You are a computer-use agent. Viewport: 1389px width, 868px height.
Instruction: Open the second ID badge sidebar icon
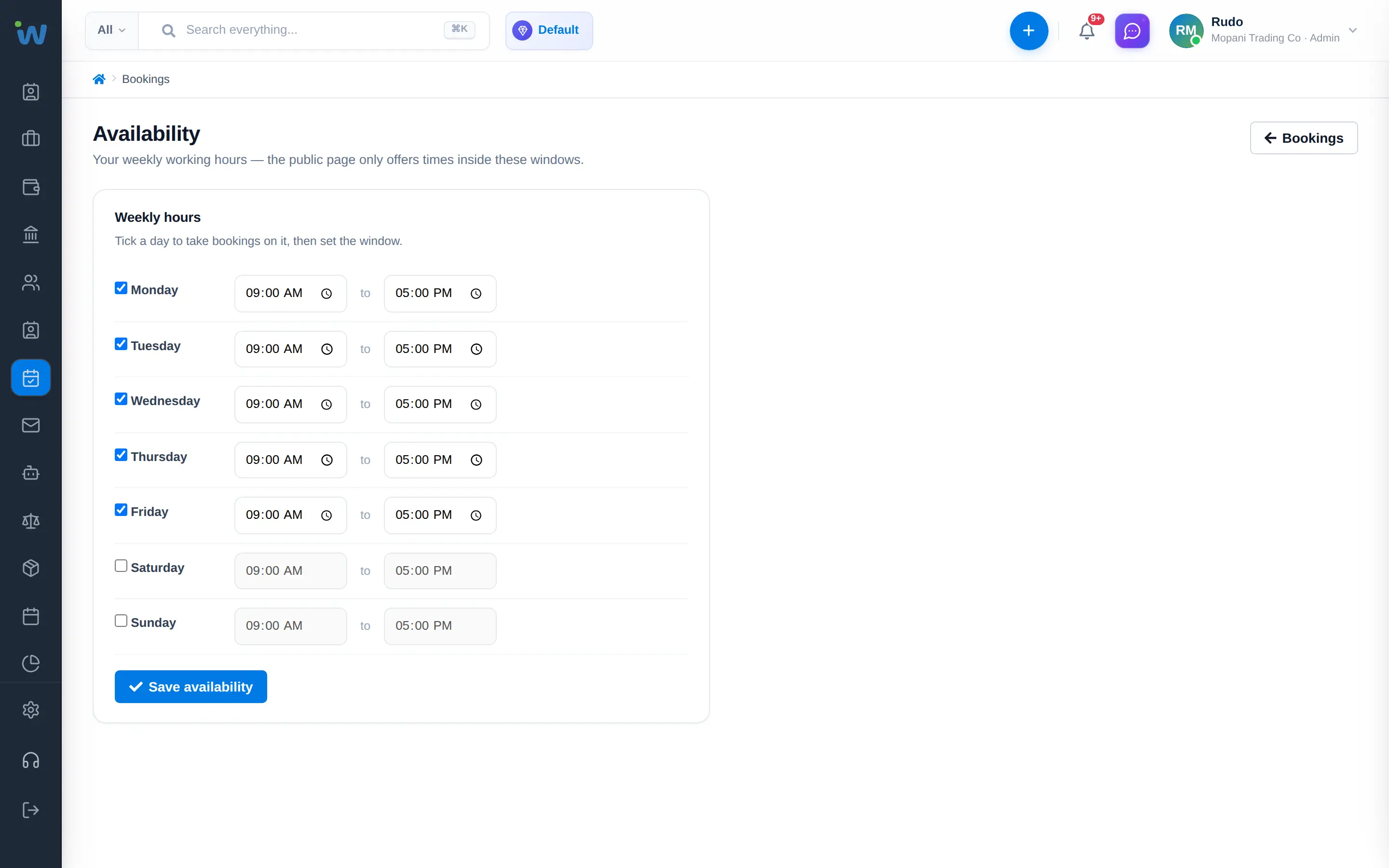point(31,330)
